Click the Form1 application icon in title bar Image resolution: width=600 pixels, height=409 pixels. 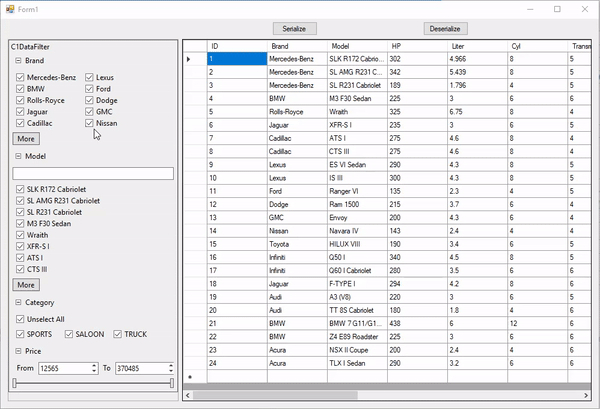click(x=9, y=9)
